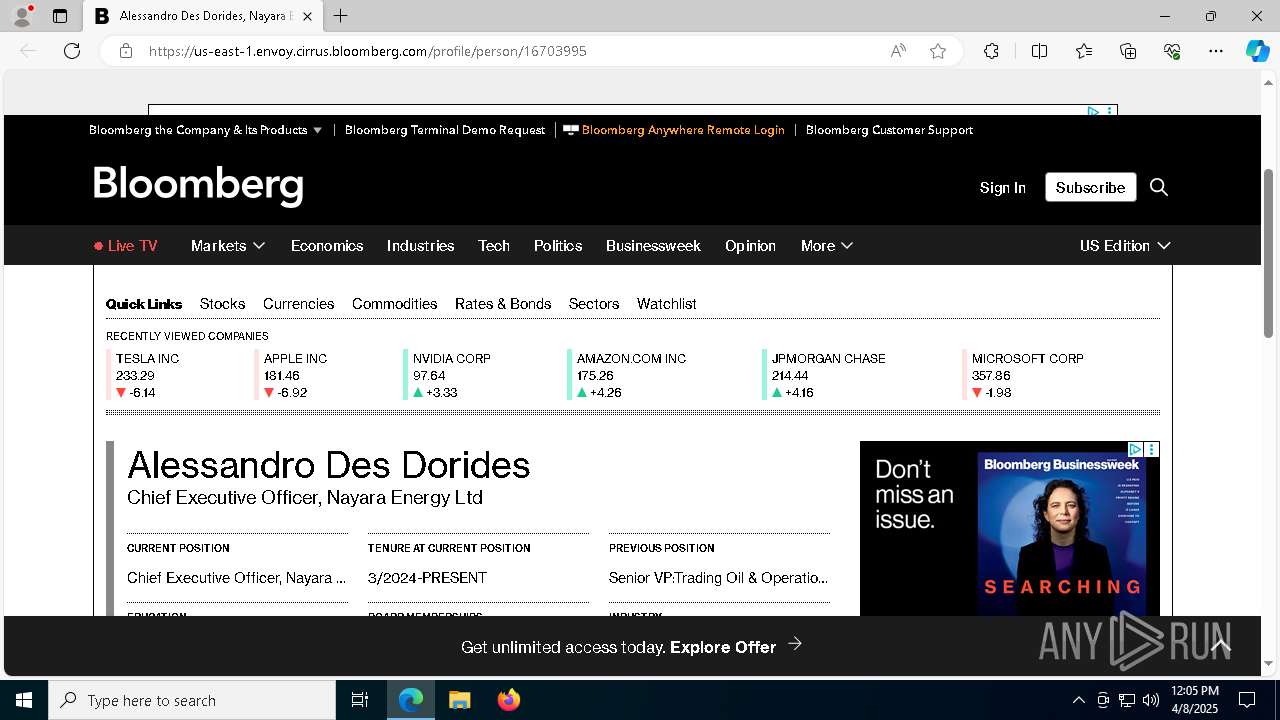Open Copilot sidebar
This screenshot has width=1280, height=720.
click(1257, 51)
